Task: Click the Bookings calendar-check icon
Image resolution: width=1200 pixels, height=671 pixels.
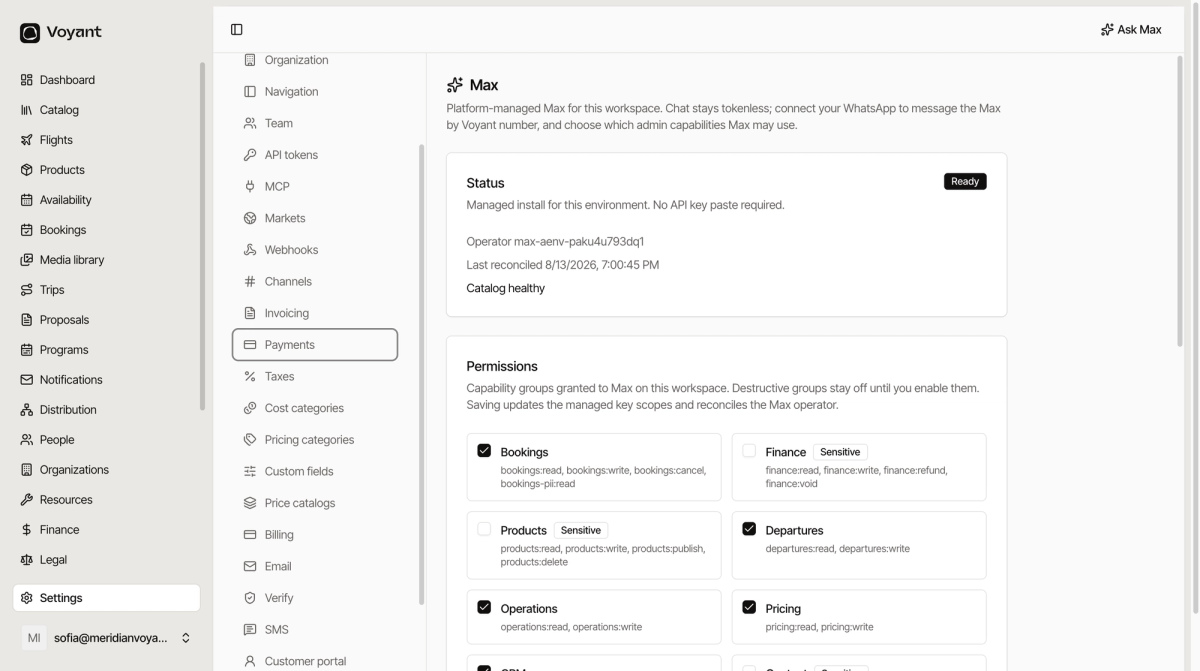Action: click(27, 230)
